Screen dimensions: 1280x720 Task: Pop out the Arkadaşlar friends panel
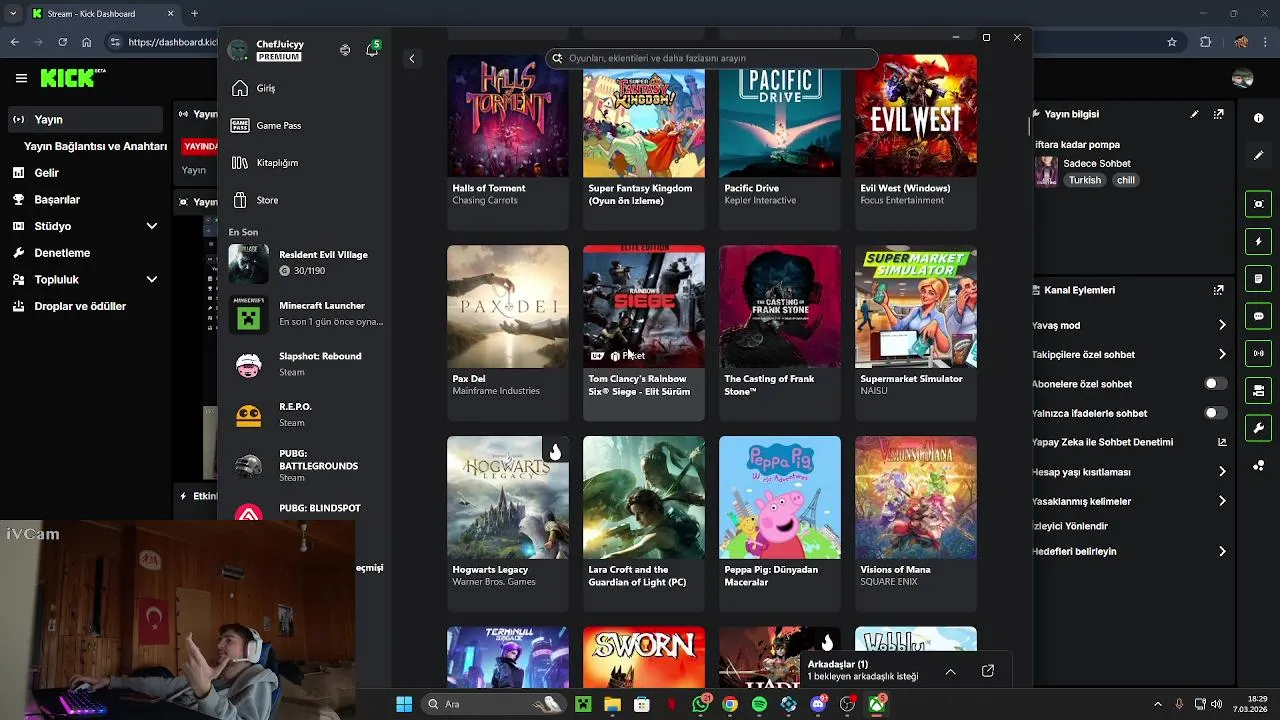click(988, 671)
